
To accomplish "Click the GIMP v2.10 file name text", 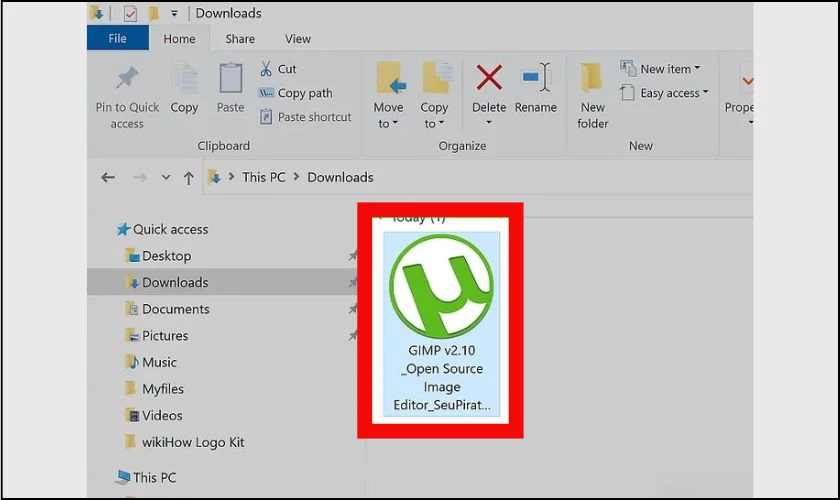I will pos(441,377).
